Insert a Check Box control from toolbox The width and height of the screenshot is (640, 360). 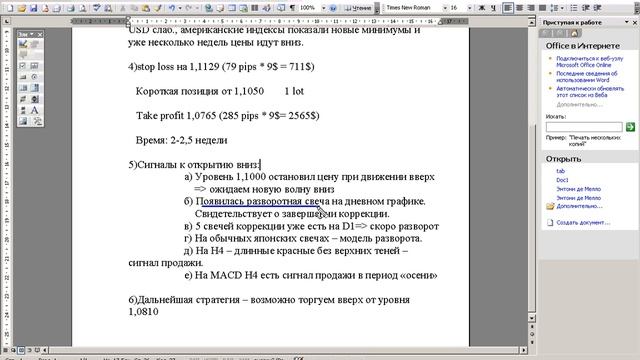coord(23,66)
